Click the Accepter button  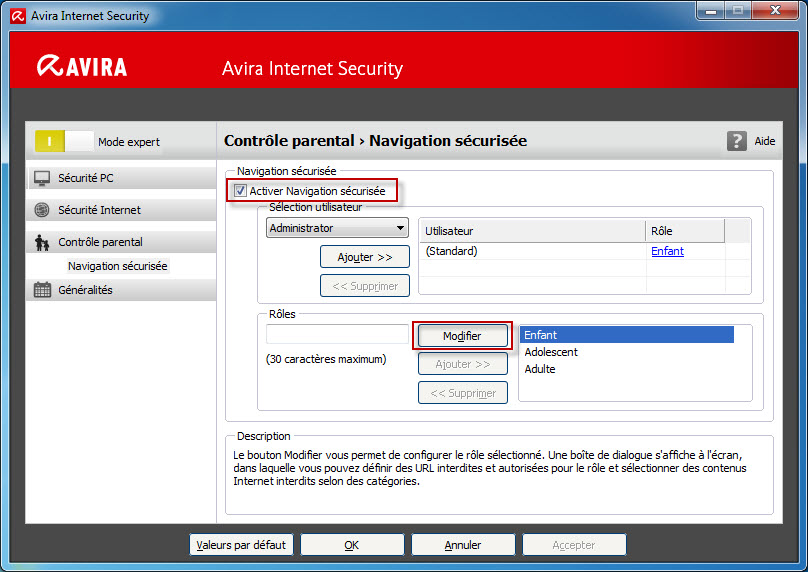tap(574, 545)
